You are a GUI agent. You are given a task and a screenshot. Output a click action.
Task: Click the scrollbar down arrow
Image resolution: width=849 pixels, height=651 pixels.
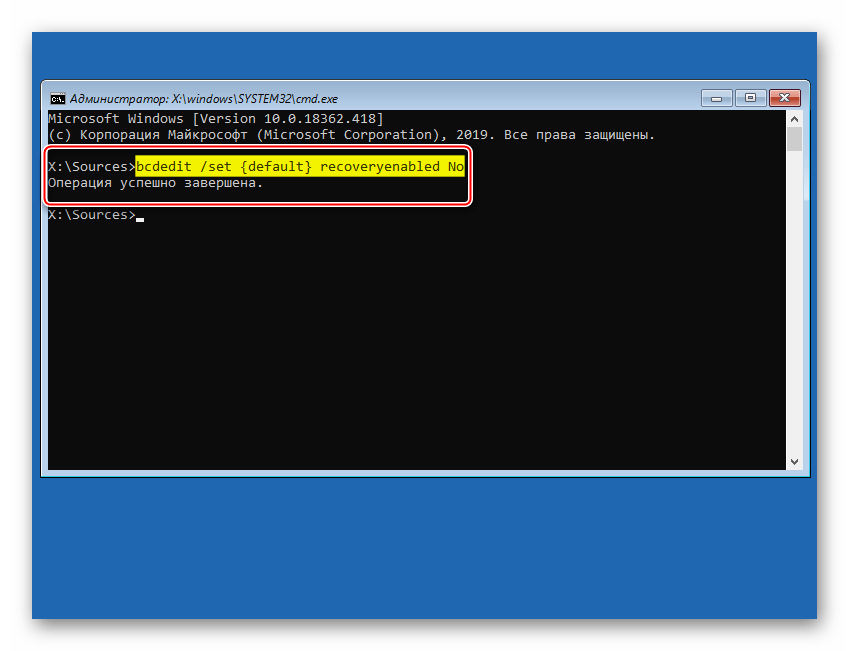(x=794, y=462)
